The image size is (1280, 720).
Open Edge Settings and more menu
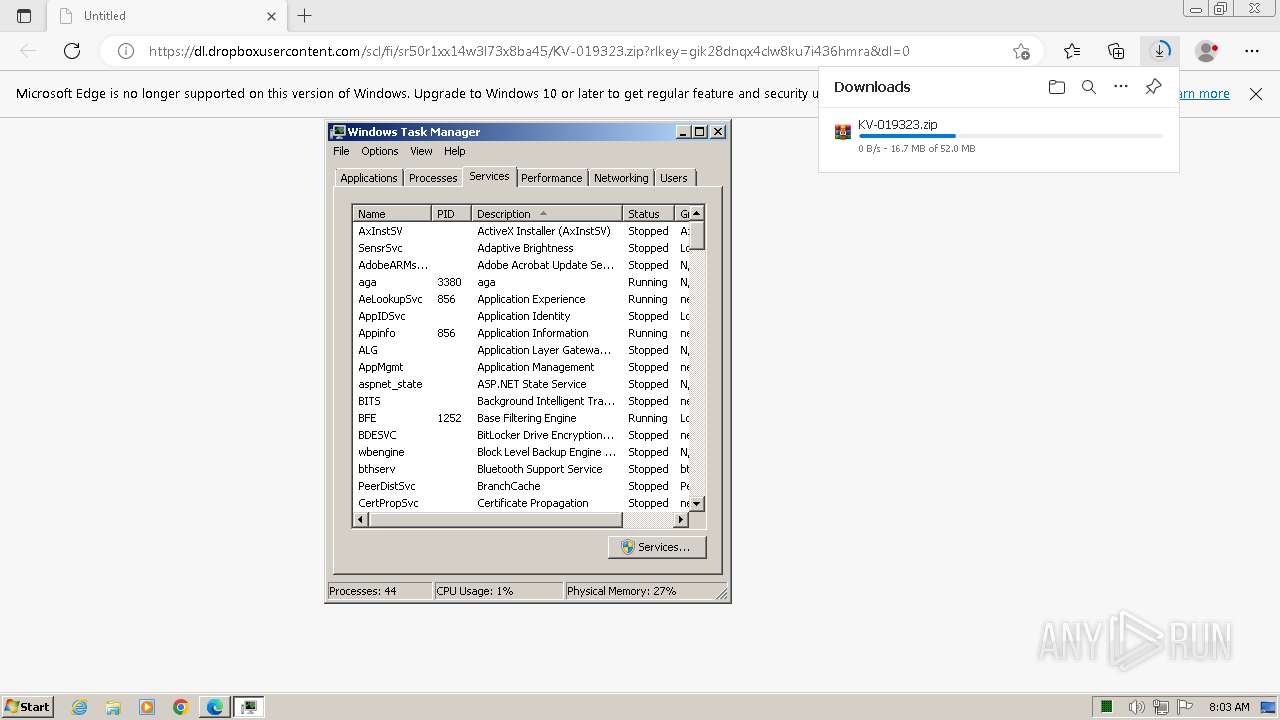click(x=1252, y=51)
